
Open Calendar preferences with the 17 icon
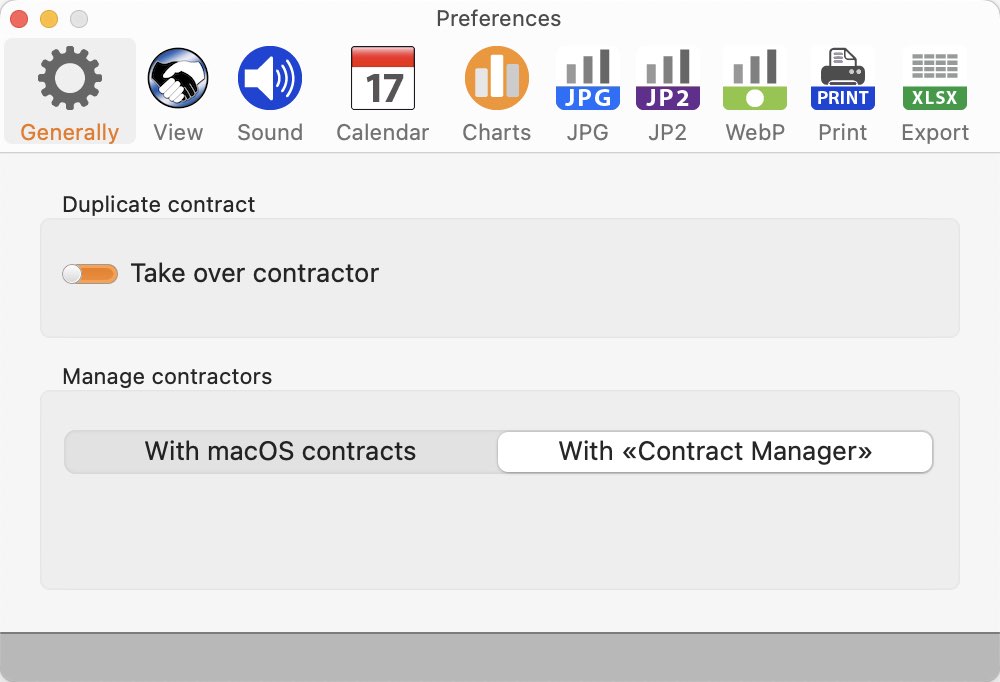pyautogui.click(x=383, y=78)
